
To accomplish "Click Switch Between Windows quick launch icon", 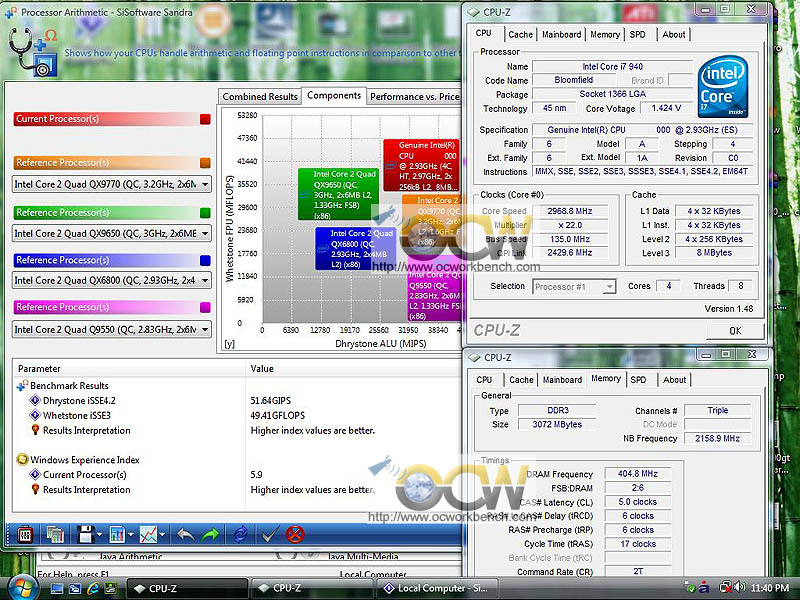I will (x=74, y=588).
